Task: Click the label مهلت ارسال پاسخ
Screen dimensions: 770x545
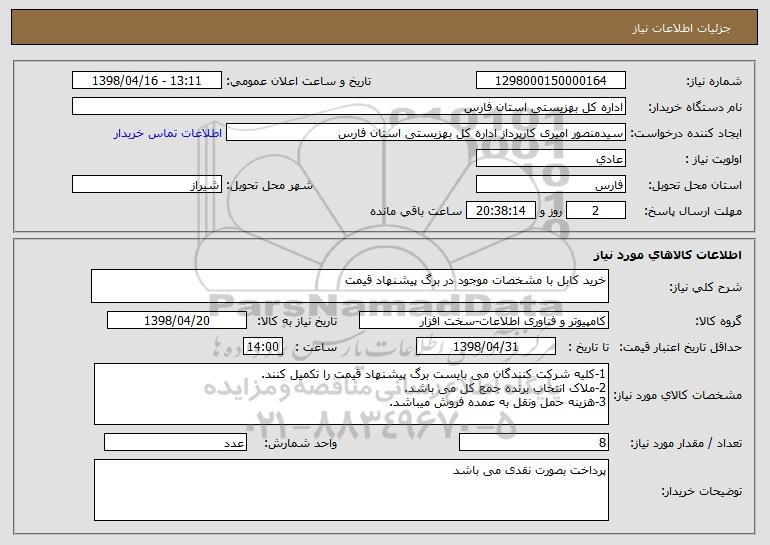Action: (693, 211)
